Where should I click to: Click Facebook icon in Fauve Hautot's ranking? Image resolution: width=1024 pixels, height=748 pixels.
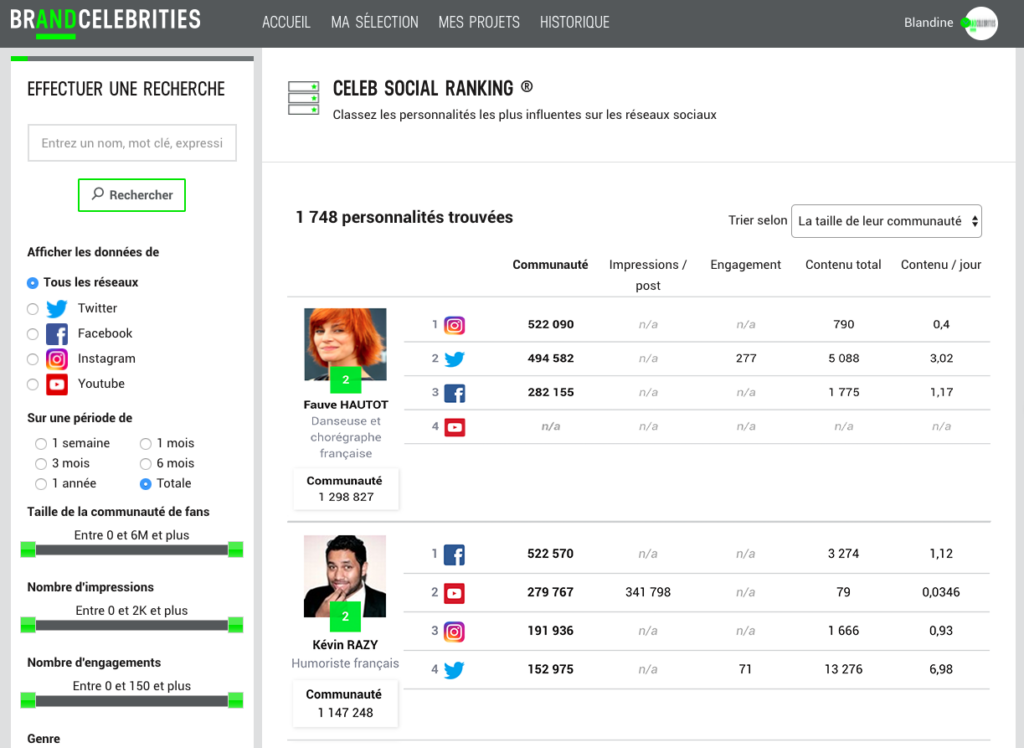tap(454, 393)
